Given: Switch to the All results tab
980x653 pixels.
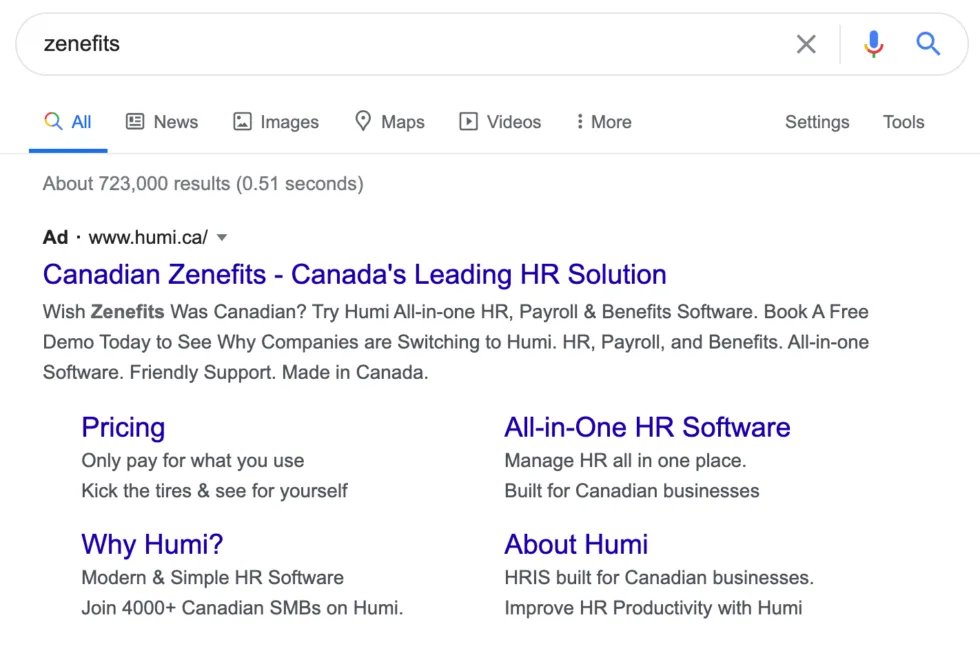Looking at the screenshot, I should coord(68,121).
